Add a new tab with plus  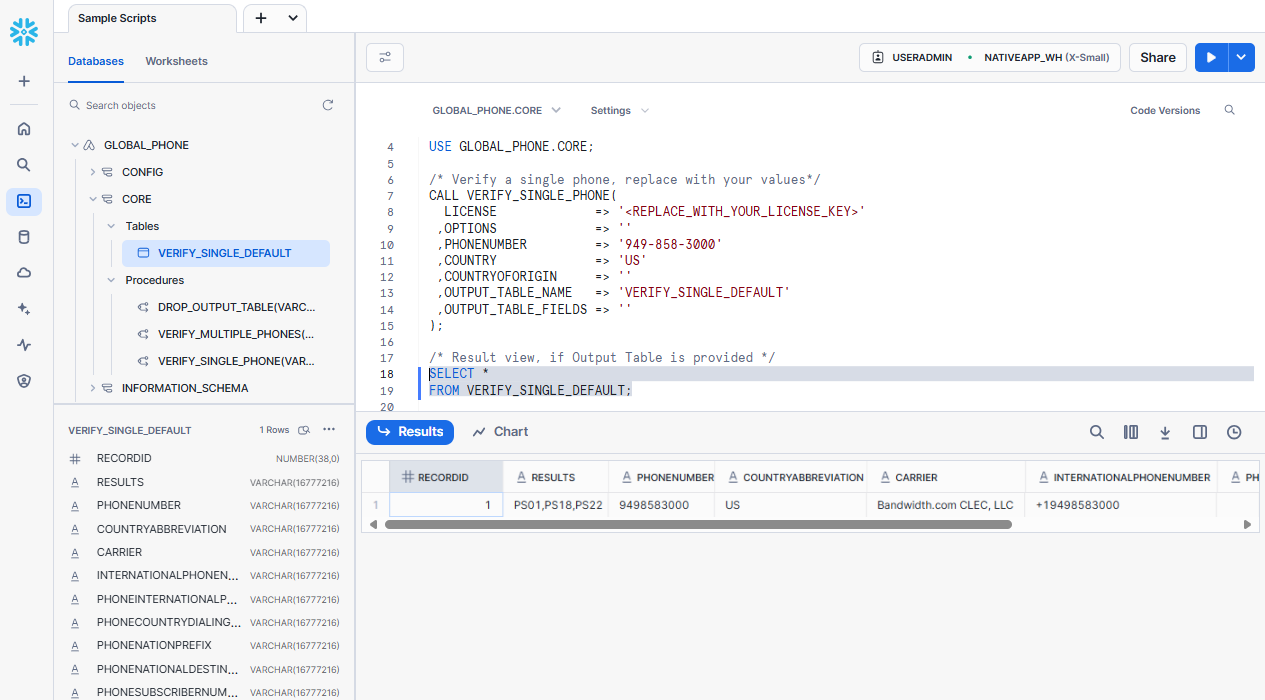pyautogui.click(x=261, y=18)
